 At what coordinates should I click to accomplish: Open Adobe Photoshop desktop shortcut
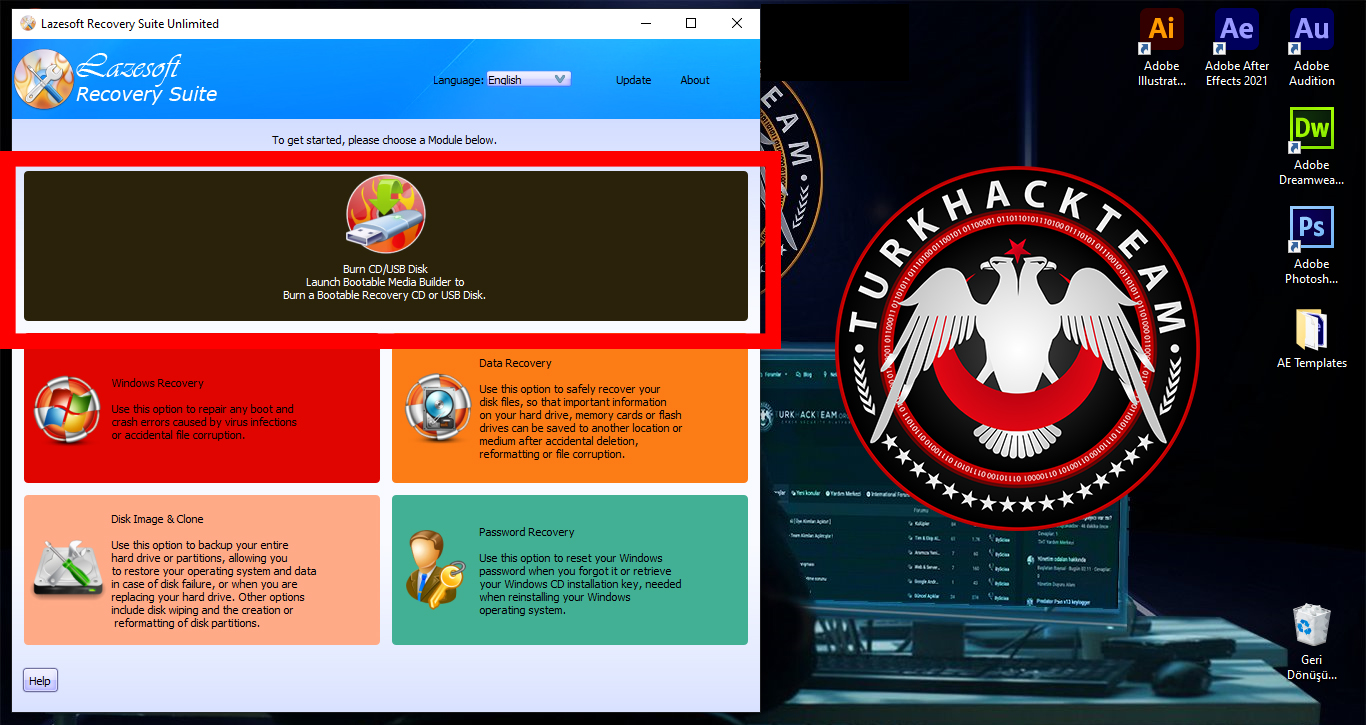1311,246
